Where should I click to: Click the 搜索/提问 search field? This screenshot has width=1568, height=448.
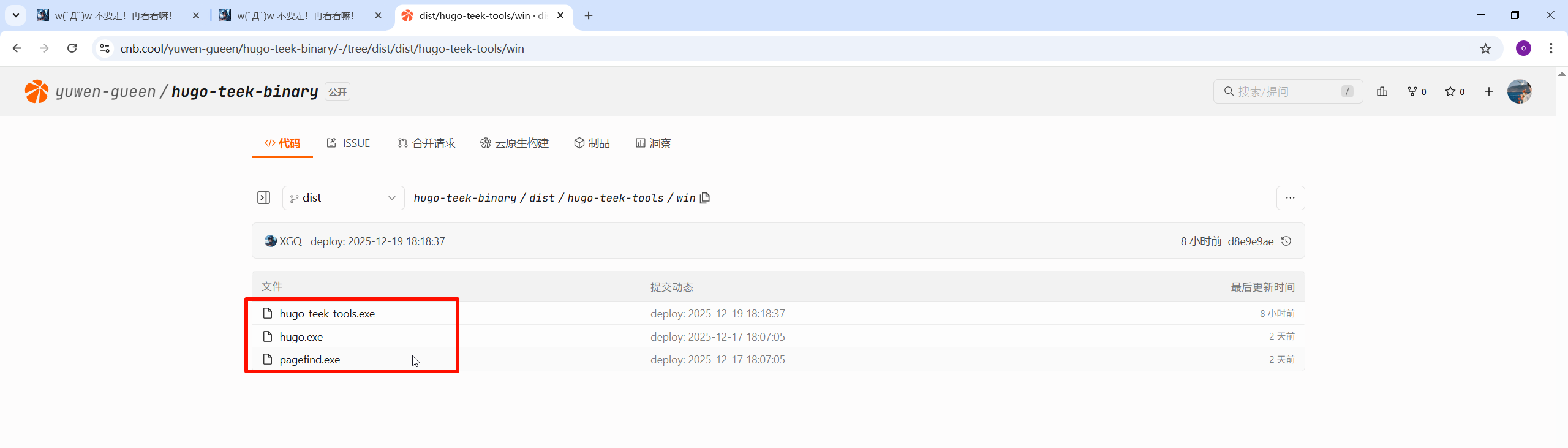(1286, 91)
